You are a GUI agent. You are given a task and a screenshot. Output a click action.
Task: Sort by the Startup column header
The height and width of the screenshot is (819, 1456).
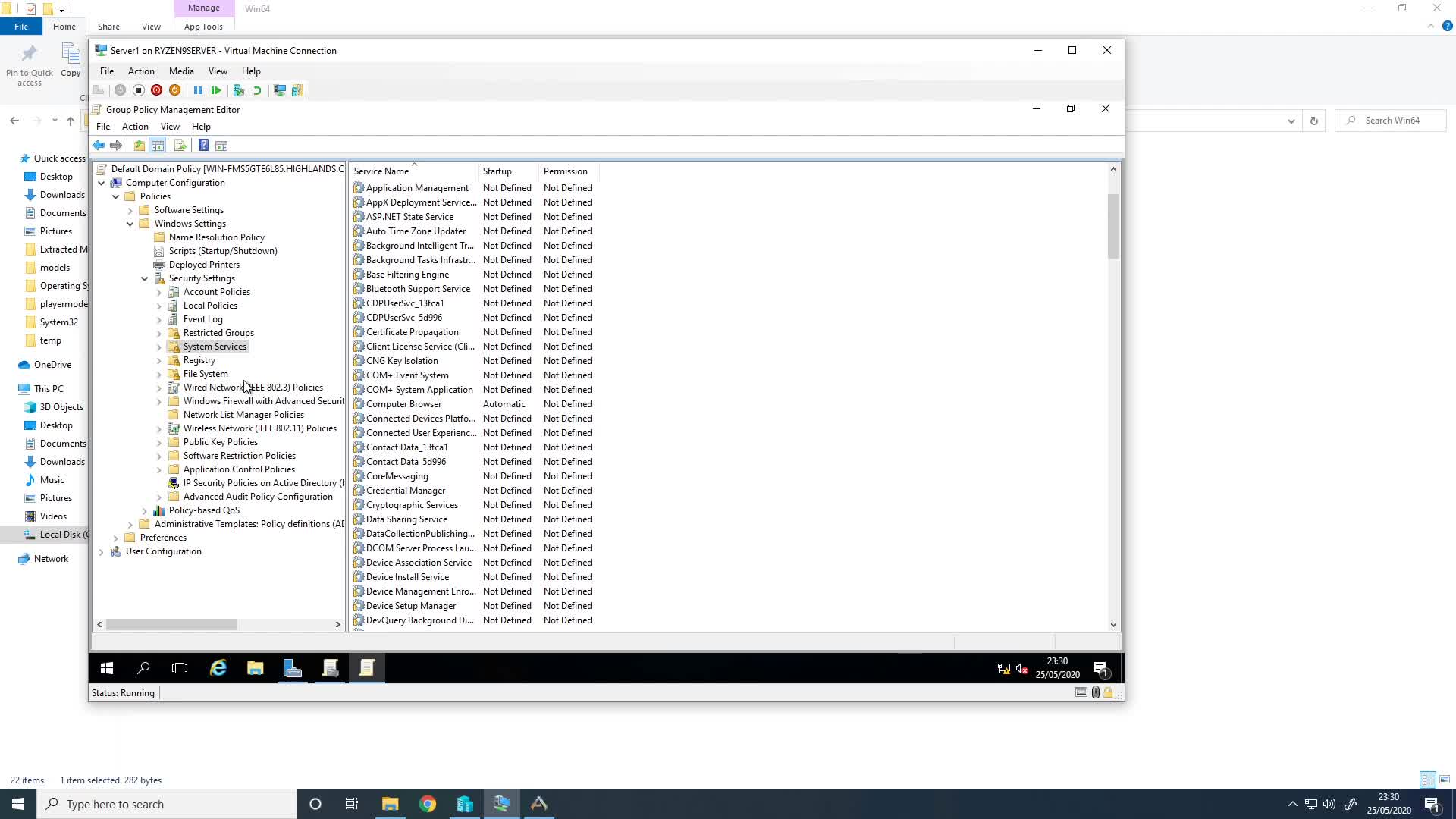[x=508, y=171]
